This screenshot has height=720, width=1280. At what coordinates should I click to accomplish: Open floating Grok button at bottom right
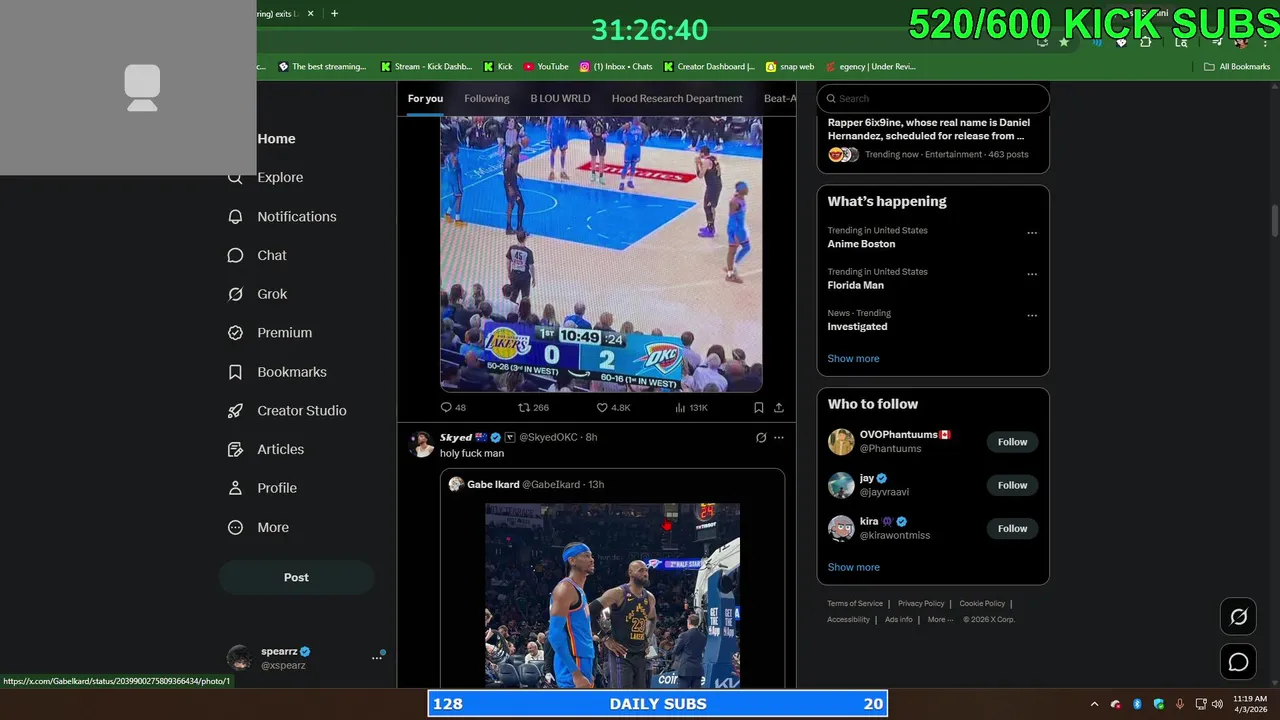pyautogui.click(x=1238, y=617)
